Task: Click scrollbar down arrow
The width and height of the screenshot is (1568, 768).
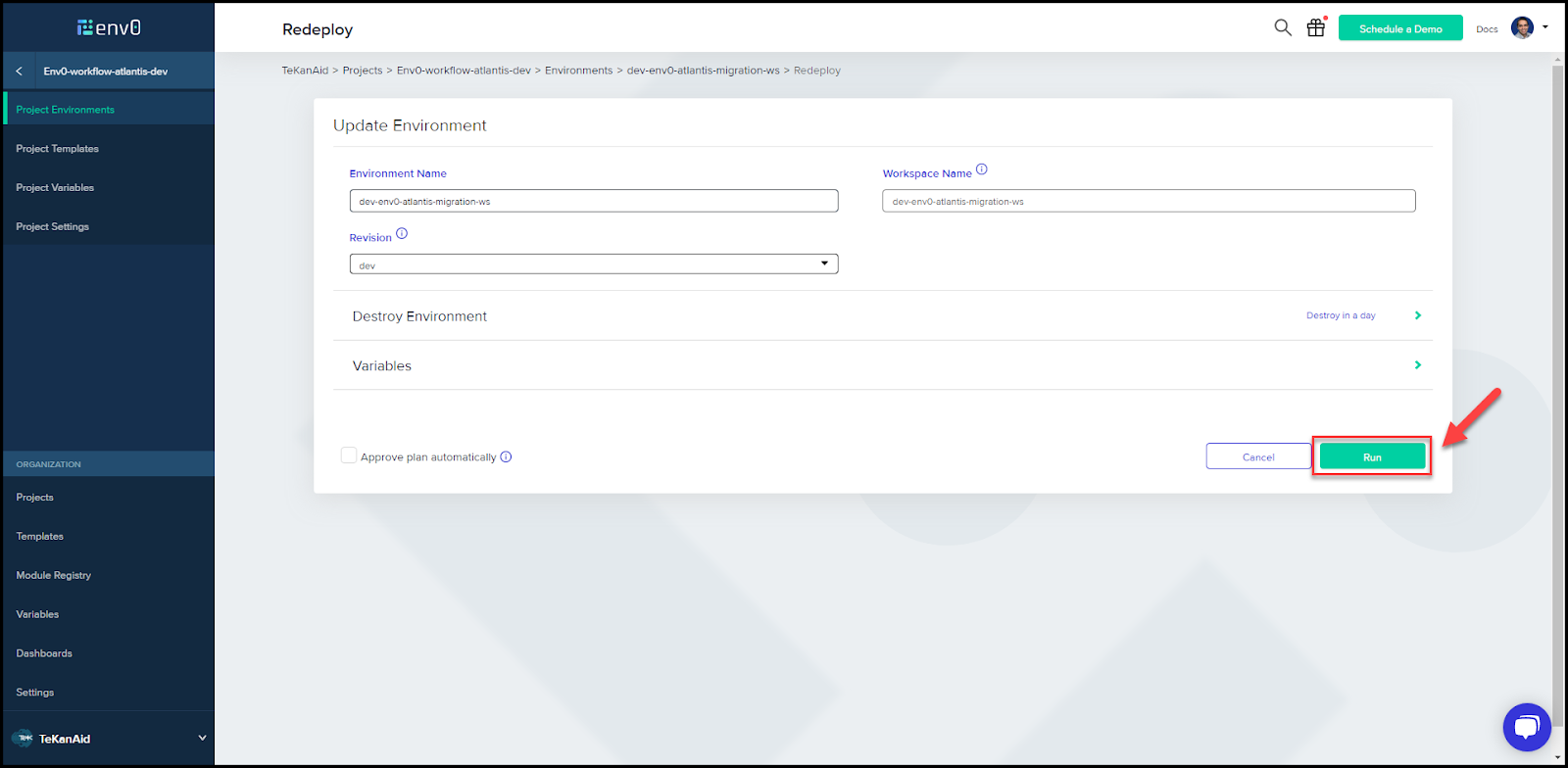Action: pos(1558,757)
